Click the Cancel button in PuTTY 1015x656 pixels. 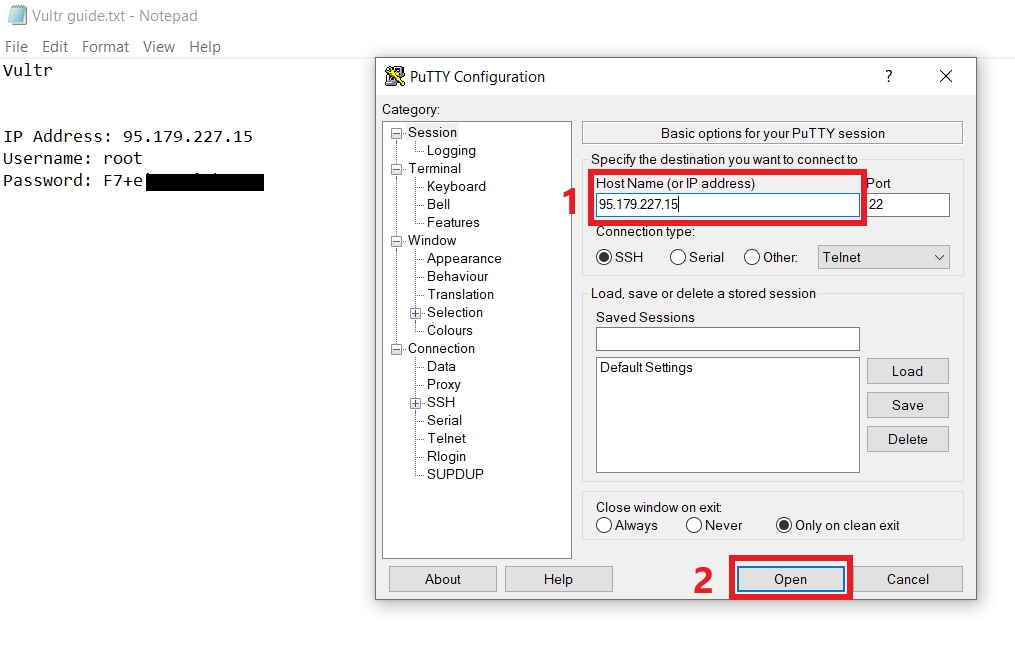coord(908,579)
